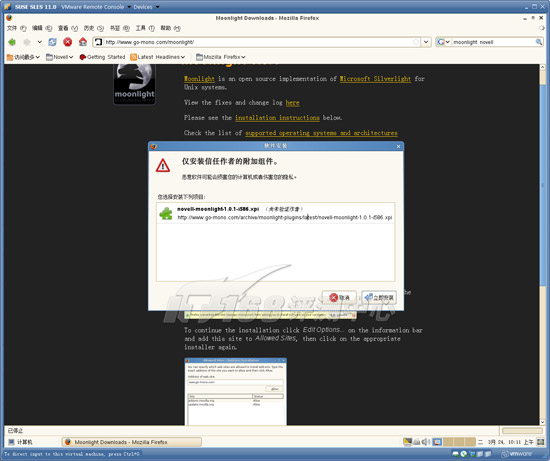Open the 计算机 (Computer) panel menu

20,442
